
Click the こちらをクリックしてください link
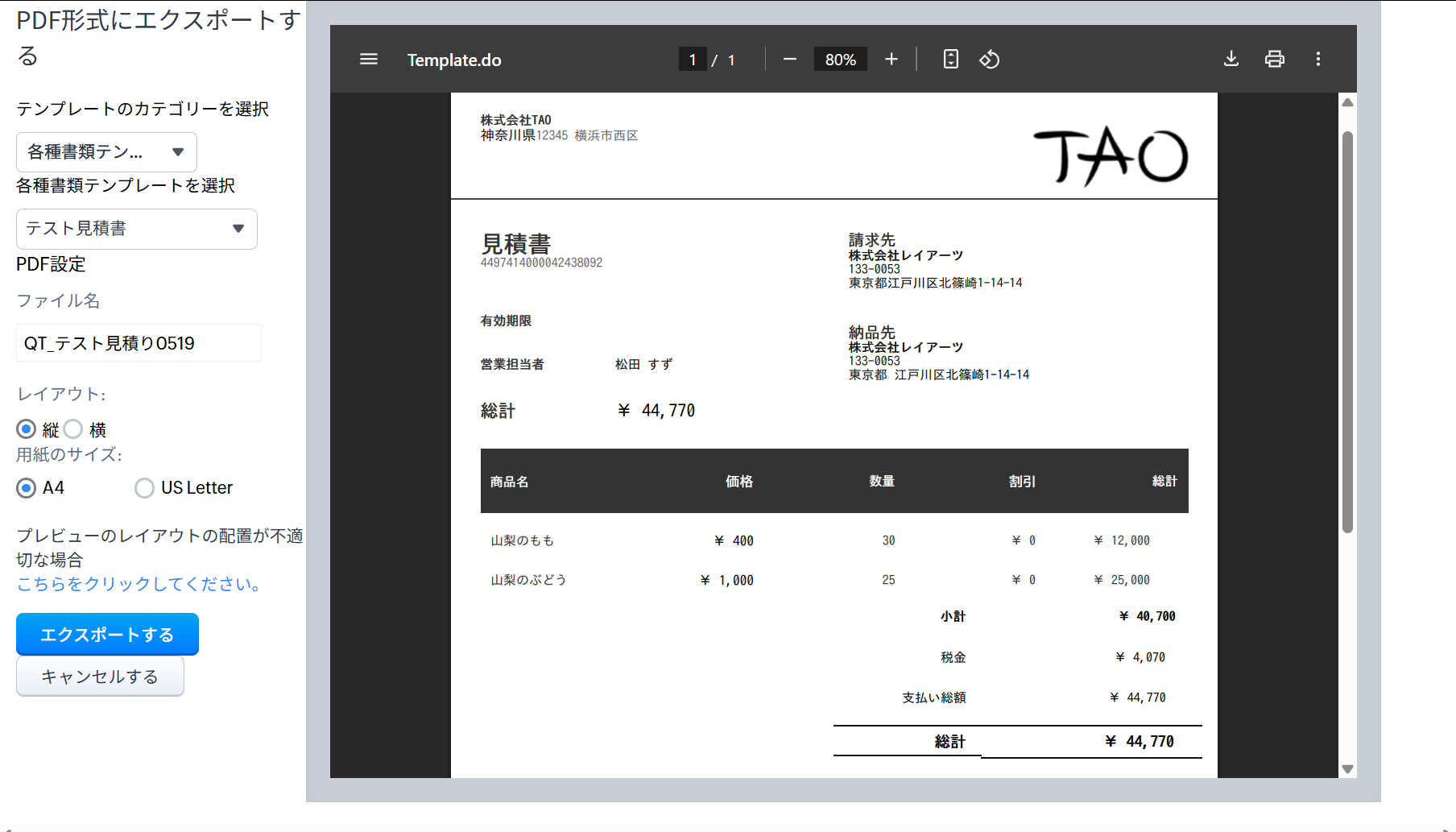tap(139, 584)
